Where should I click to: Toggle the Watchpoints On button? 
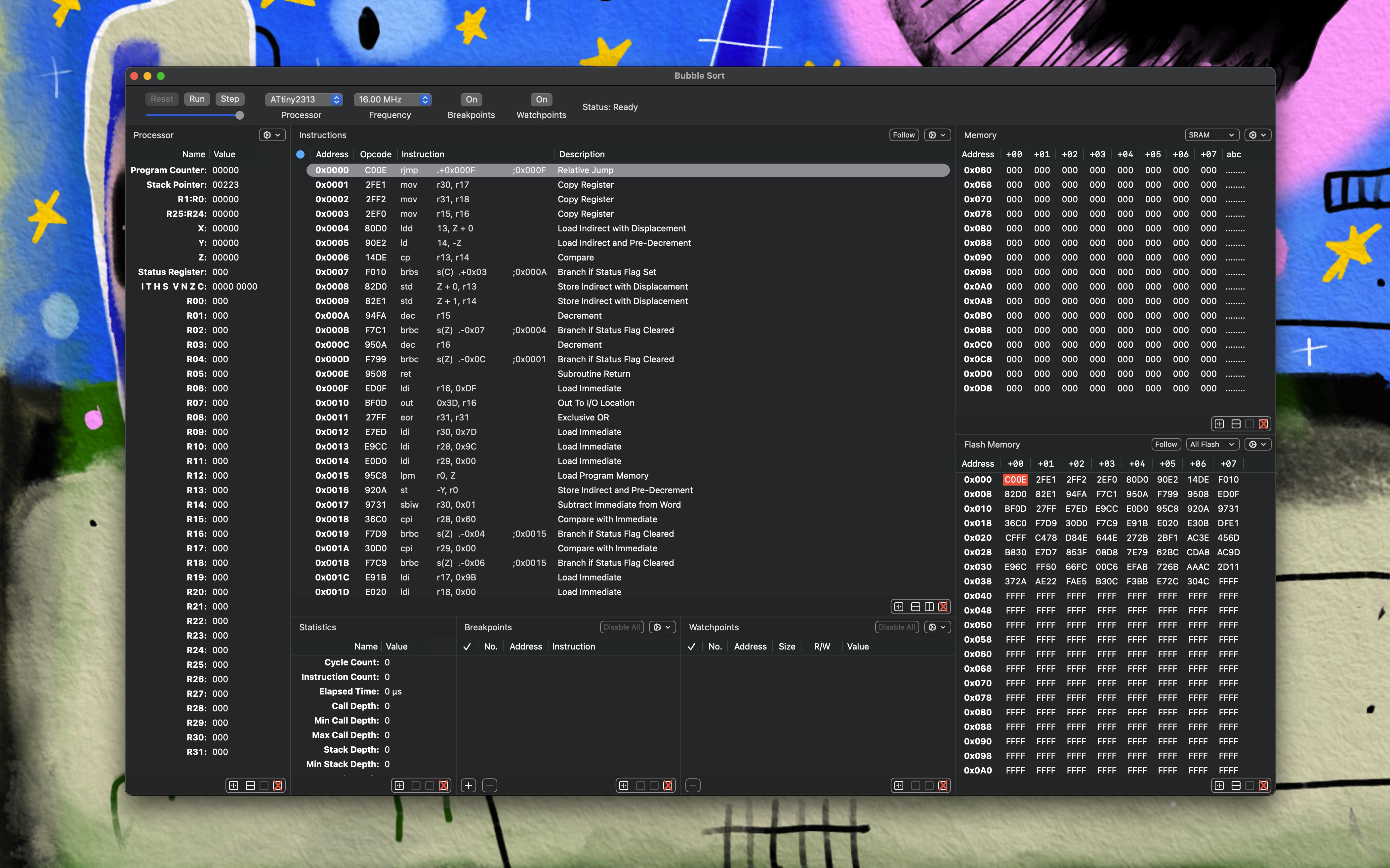[x=541, y=99]
